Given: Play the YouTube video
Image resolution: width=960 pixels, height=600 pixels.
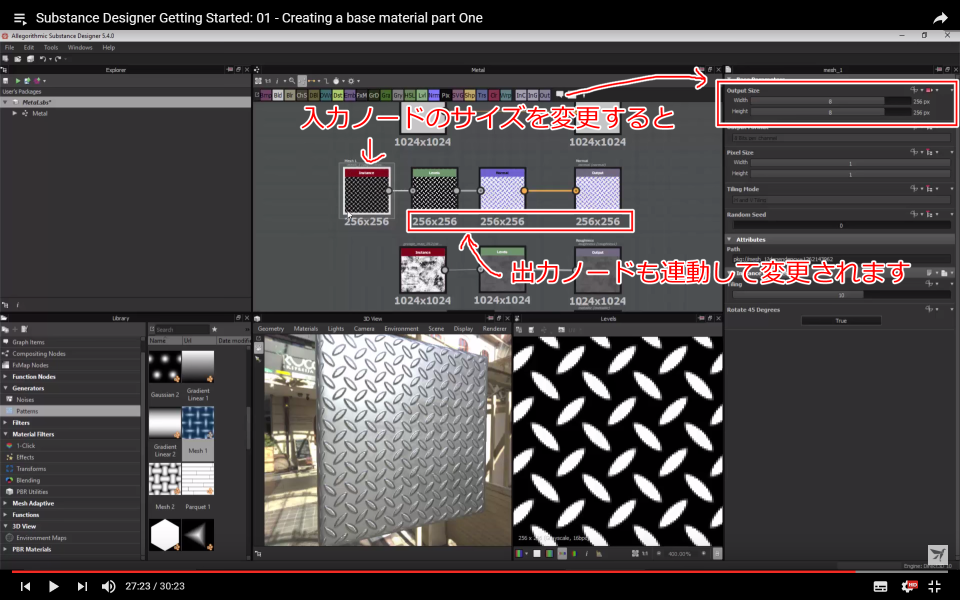Looking at the screenshot, I should coord(53,586).
